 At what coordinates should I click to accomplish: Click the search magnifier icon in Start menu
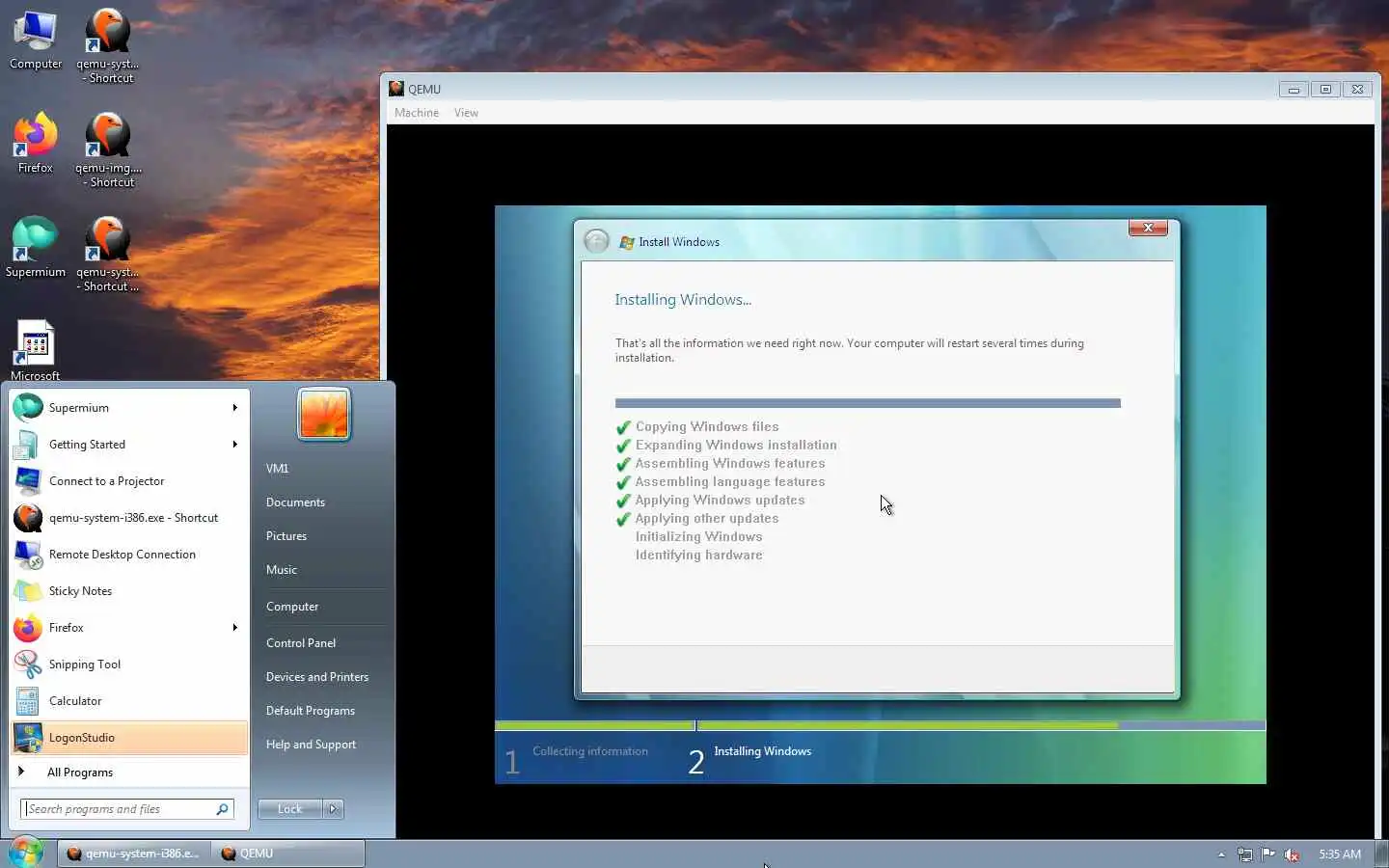(x=223, y=809)
